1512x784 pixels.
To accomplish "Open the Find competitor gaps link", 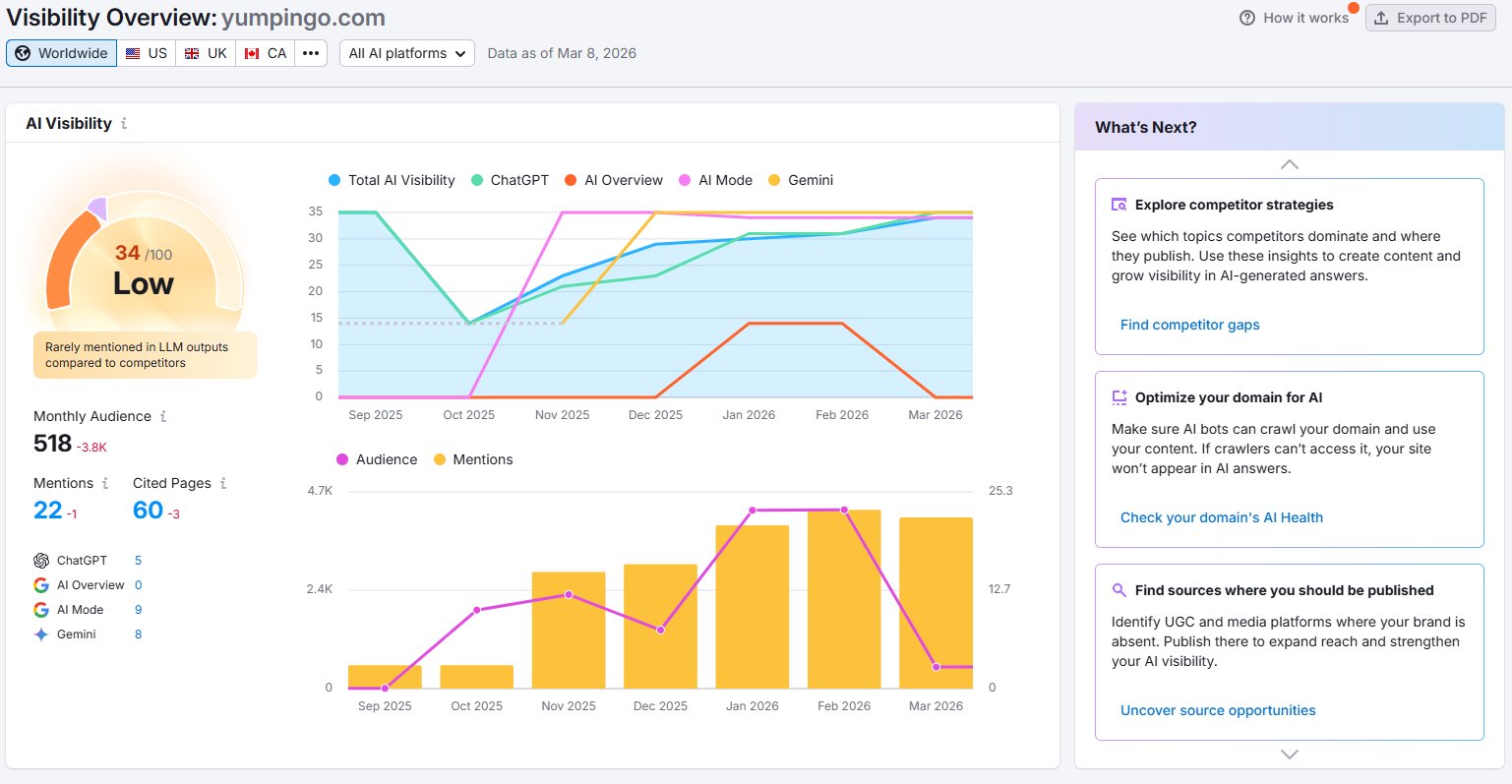I will 1189,325.
